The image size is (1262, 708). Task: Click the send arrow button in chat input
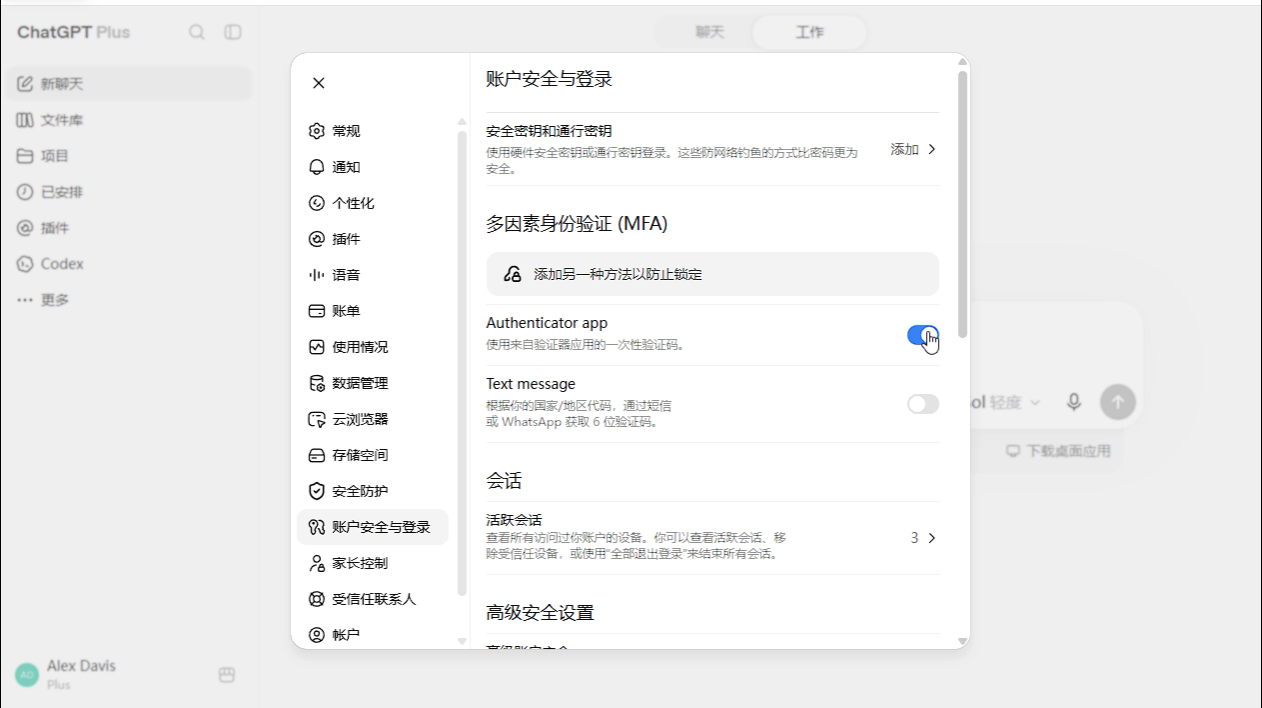point(1118,402)
